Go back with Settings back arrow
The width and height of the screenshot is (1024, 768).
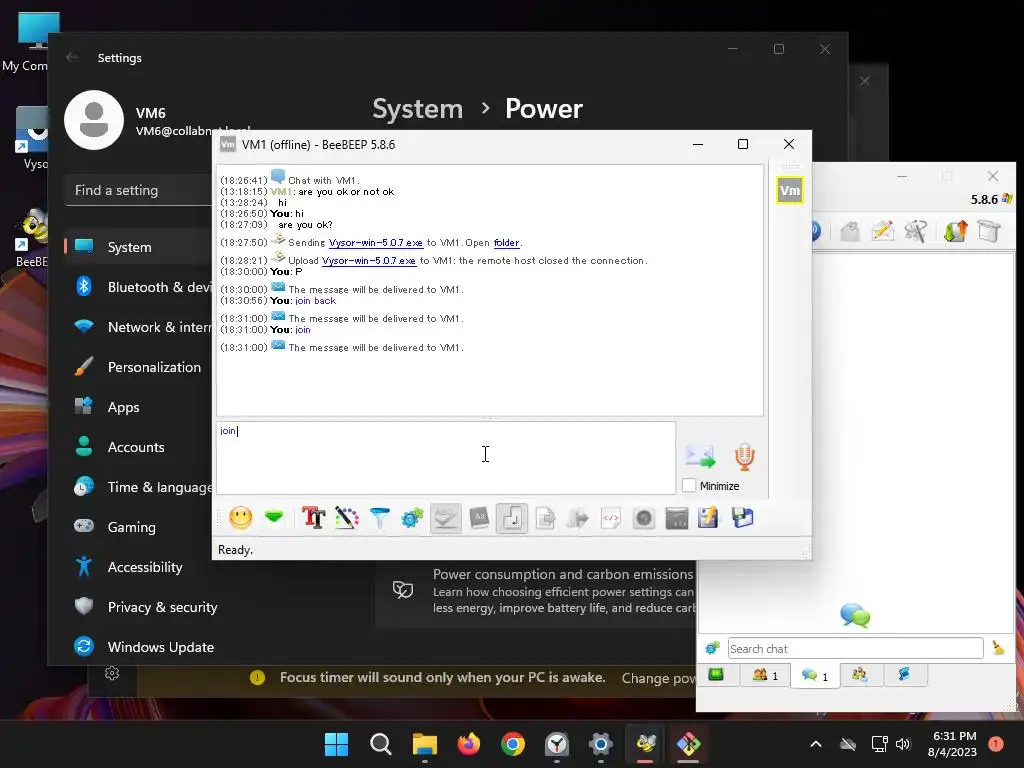[72, 57]
